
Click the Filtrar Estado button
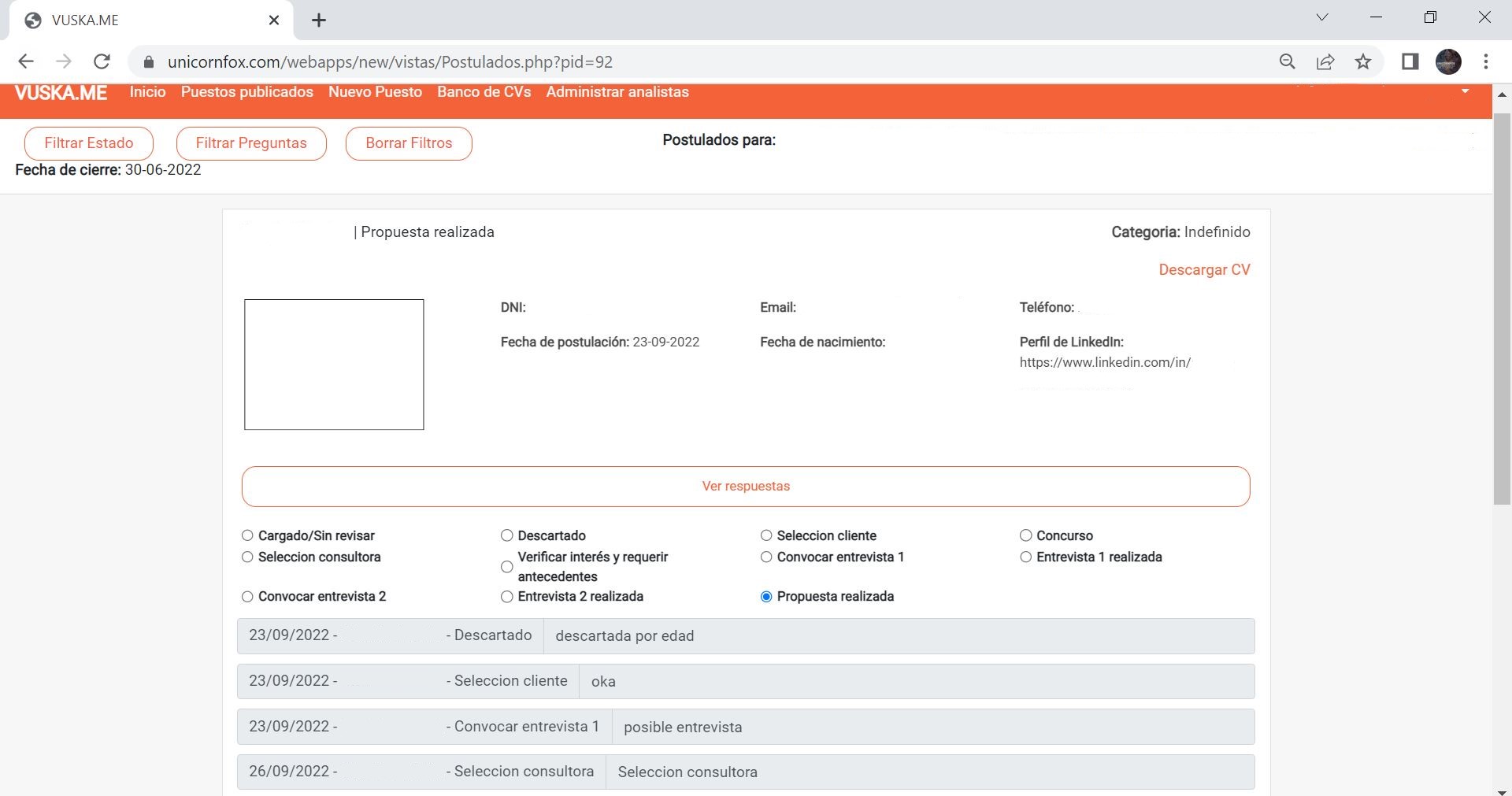click(89, 143)
